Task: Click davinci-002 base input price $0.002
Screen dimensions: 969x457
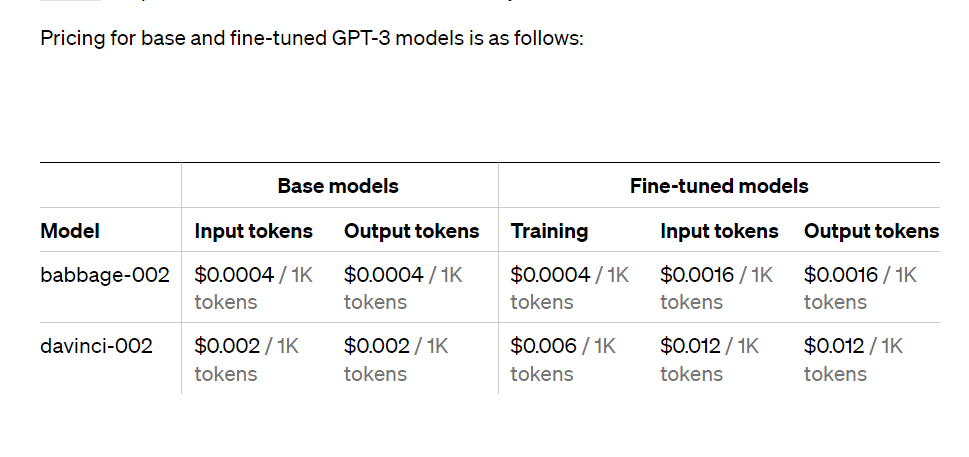Action: [227, 346]
